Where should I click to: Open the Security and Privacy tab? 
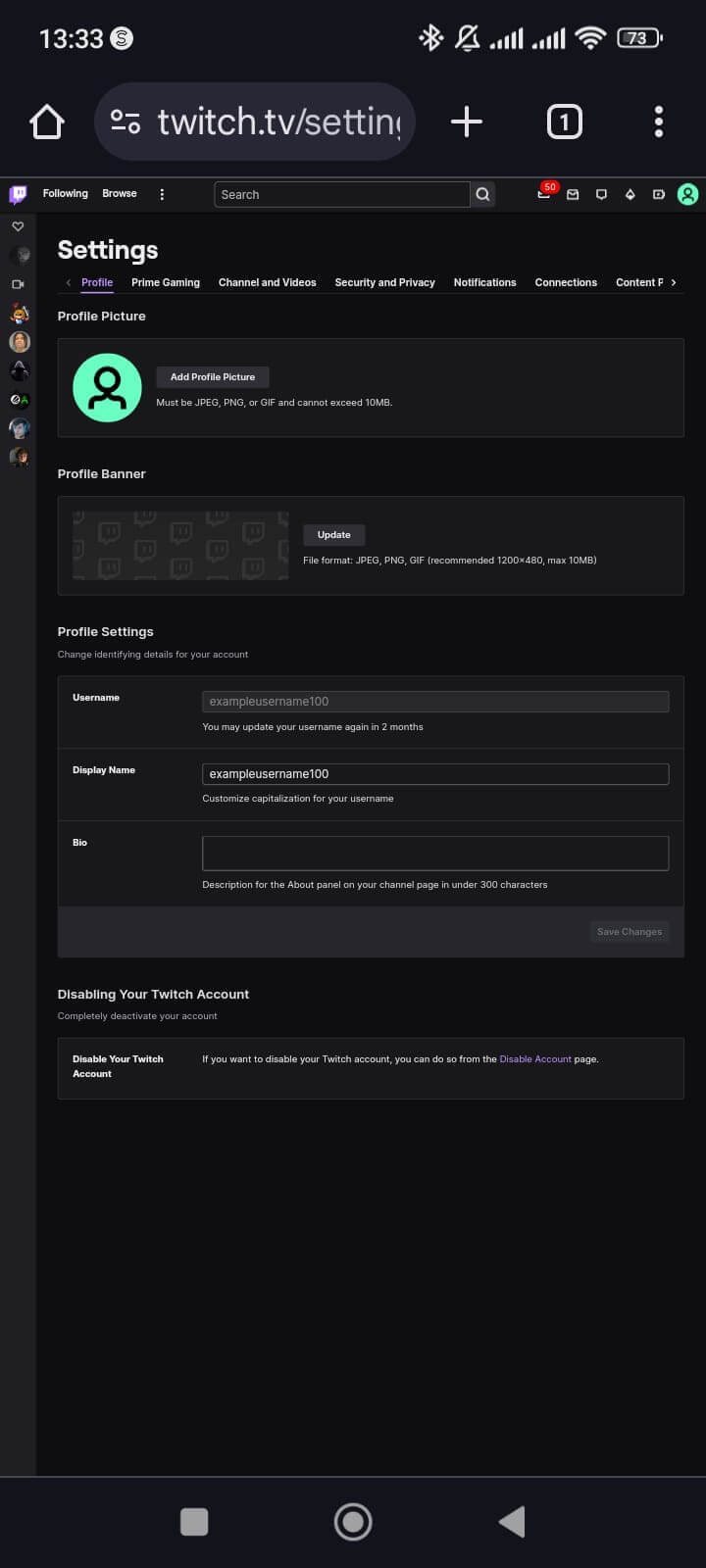click(384, 282)
